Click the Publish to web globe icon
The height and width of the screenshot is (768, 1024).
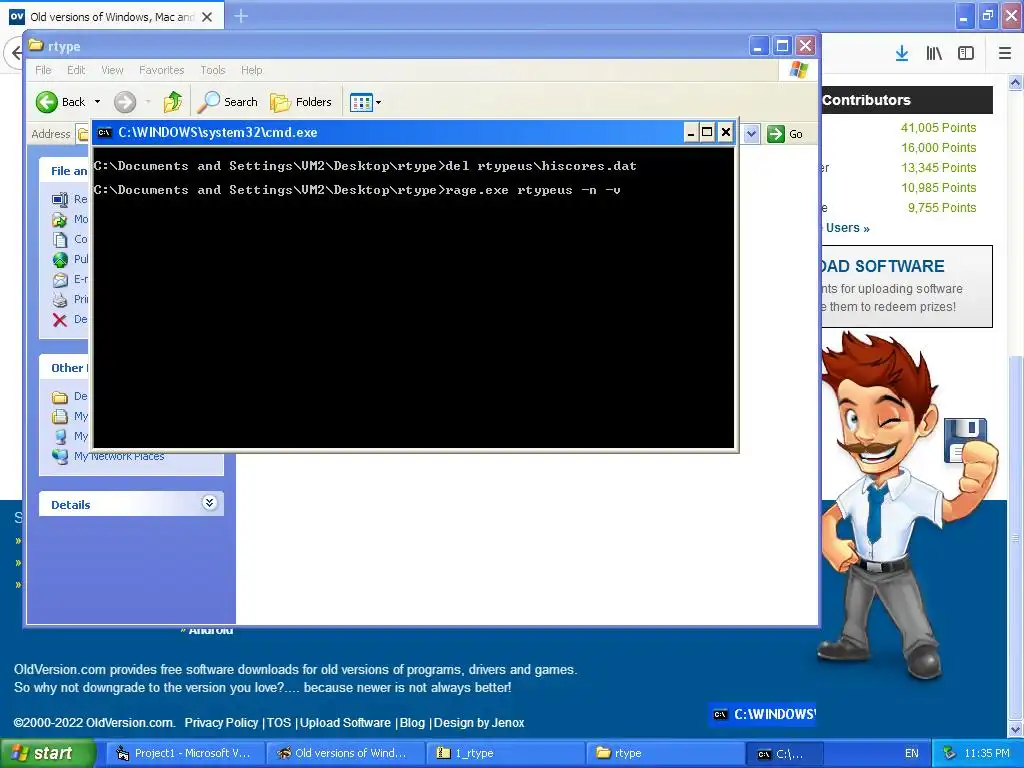click(x=60, y=259)
